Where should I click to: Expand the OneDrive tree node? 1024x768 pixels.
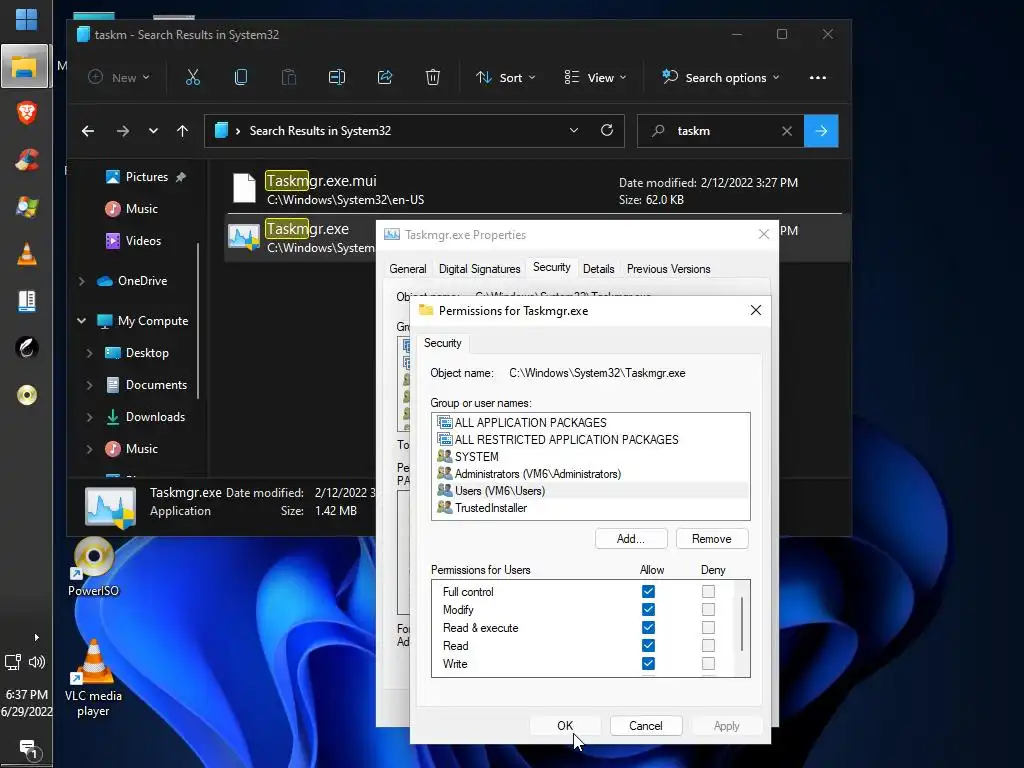82,281
